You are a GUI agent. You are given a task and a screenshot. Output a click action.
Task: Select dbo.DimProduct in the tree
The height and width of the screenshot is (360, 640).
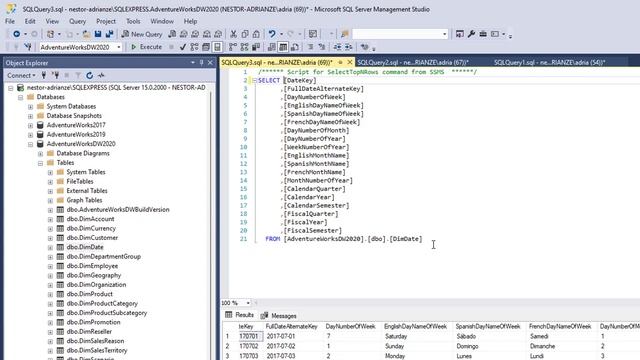click(89, 294)
